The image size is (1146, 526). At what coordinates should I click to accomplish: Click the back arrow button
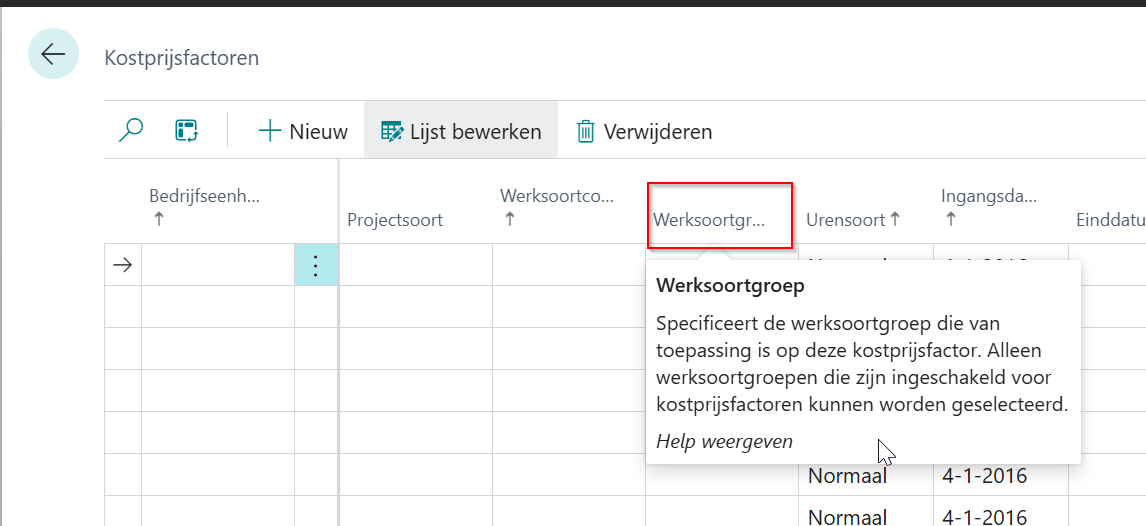point(53,54)
